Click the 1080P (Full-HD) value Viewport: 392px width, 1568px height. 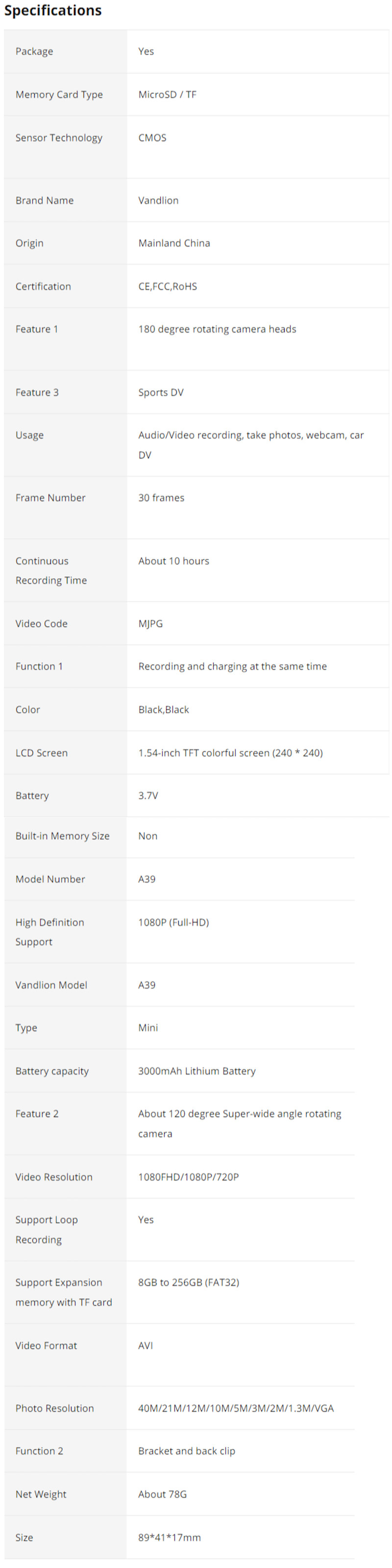tap(173, 922)
